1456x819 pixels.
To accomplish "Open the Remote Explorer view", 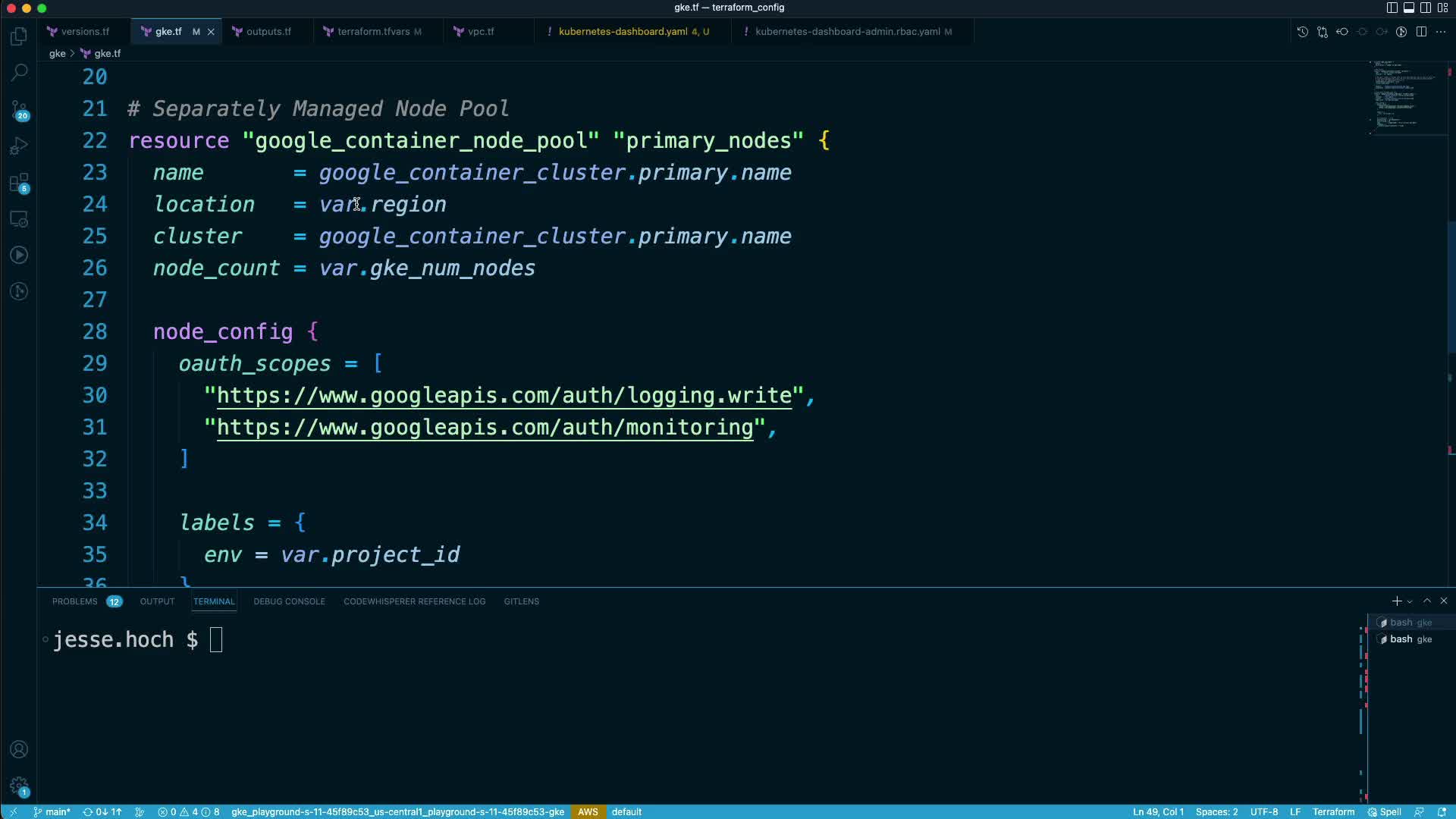I will [x=19, y=219].
